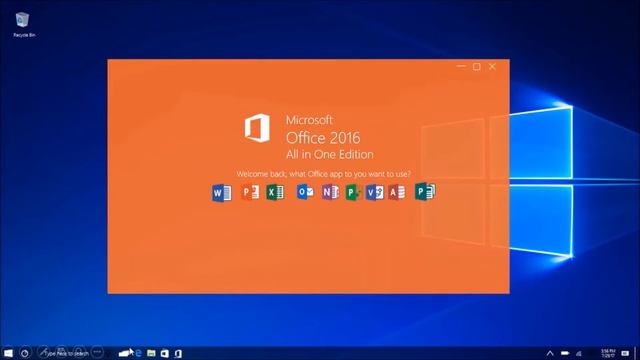Show hidden system tray icons
Viewport: 640px width, 360px height.
pyautogui.click(x=550, y=353)
